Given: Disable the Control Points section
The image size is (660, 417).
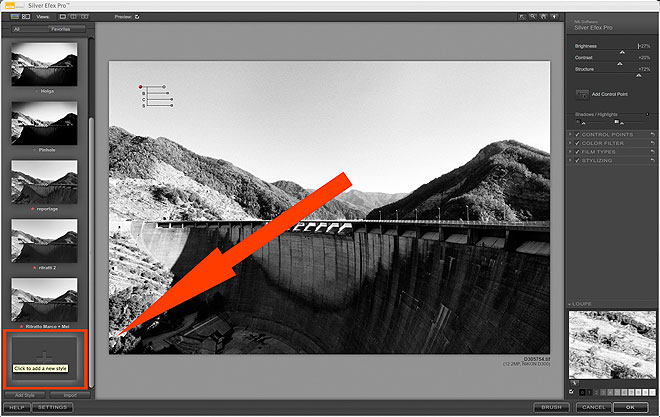Looking at the screenshot, I should 577,135.
